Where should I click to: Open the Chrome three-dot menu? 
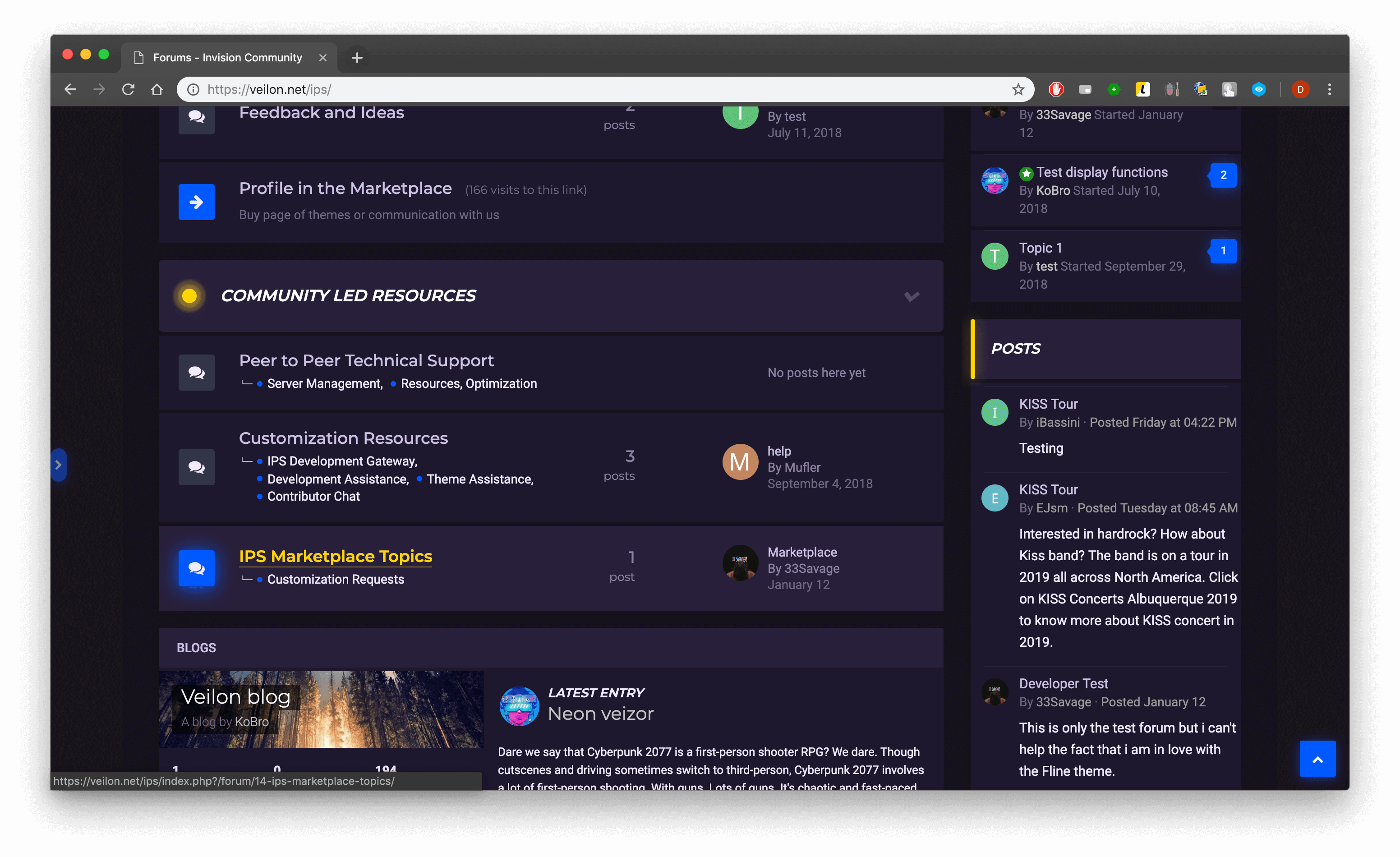click(1329, 89)
